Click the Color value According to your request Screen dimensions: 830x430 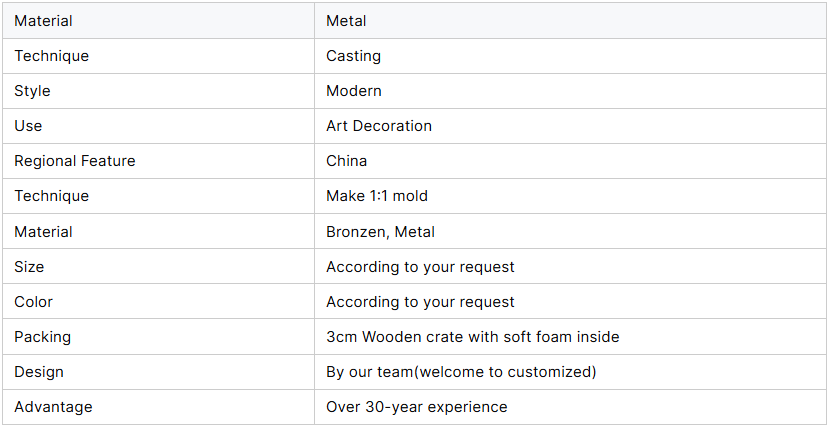[x=420, y=301]
